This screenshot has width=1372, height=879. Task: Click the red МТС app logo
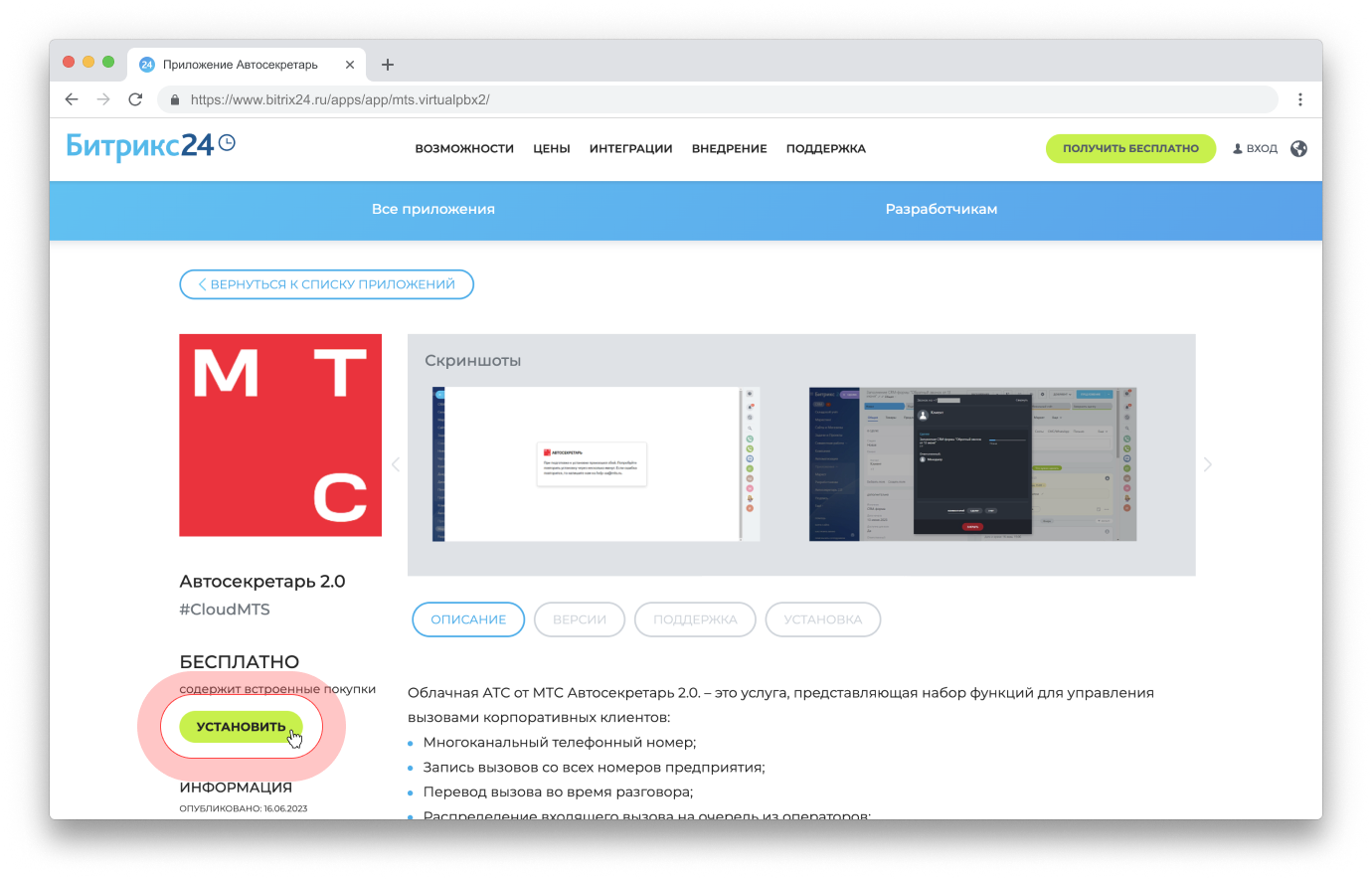[x=280, y=436]
